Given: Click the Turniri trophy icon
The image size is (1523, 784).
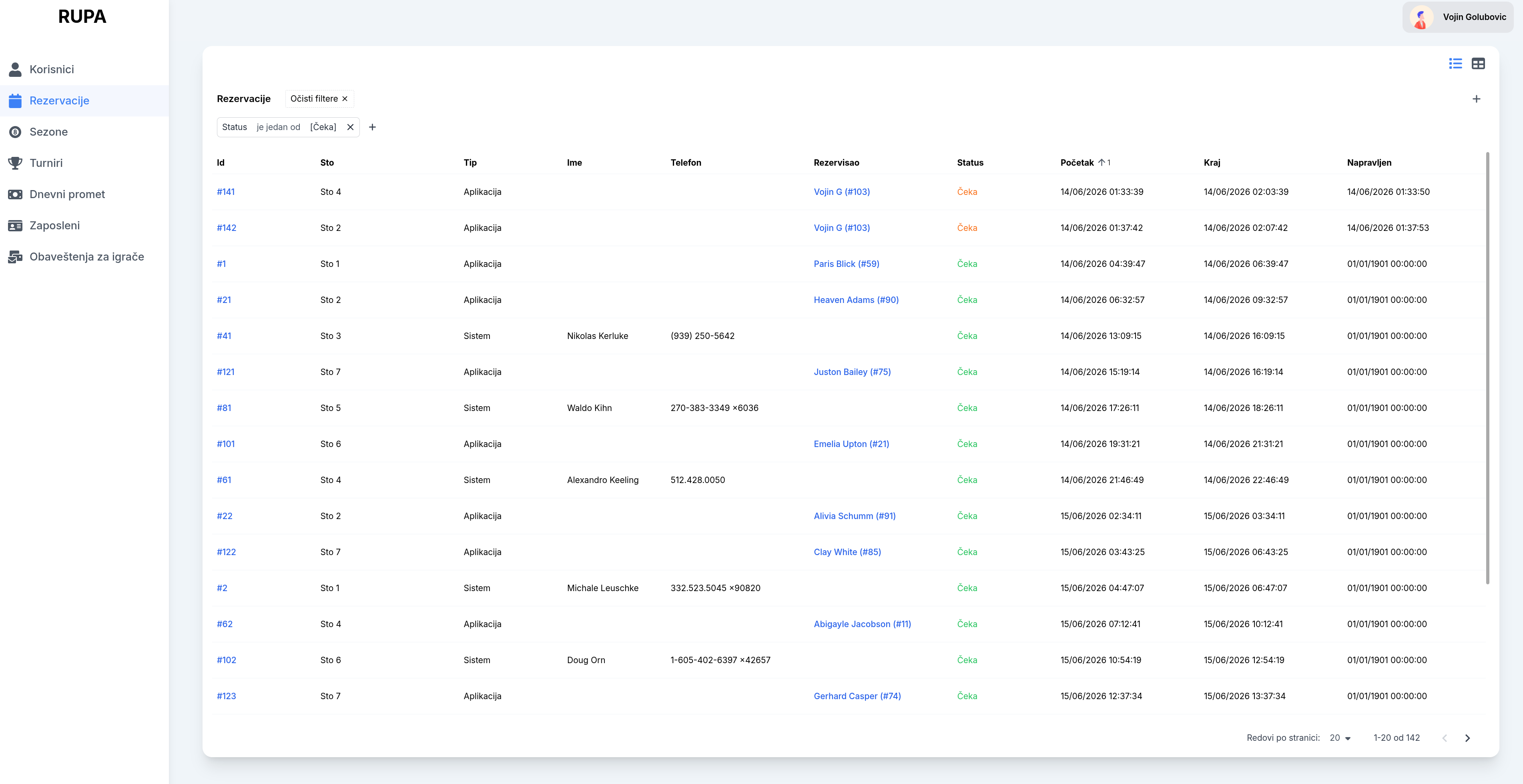Looking at the screenshot, I should coord(15,163).
